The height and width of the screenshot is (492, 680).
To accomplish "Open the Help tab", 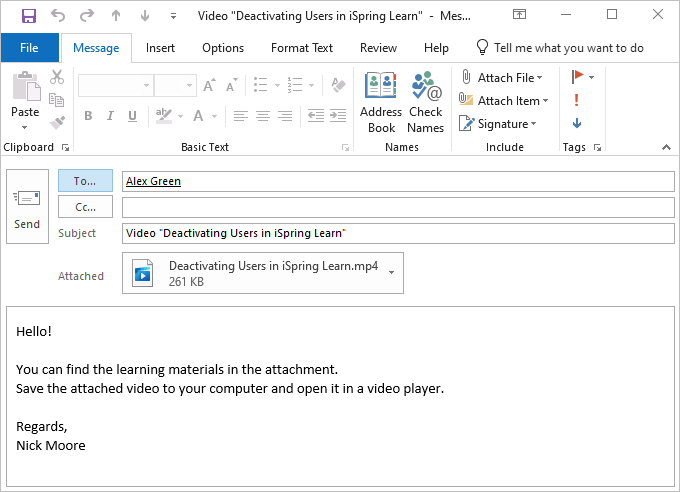I will (x=436, y=48).
